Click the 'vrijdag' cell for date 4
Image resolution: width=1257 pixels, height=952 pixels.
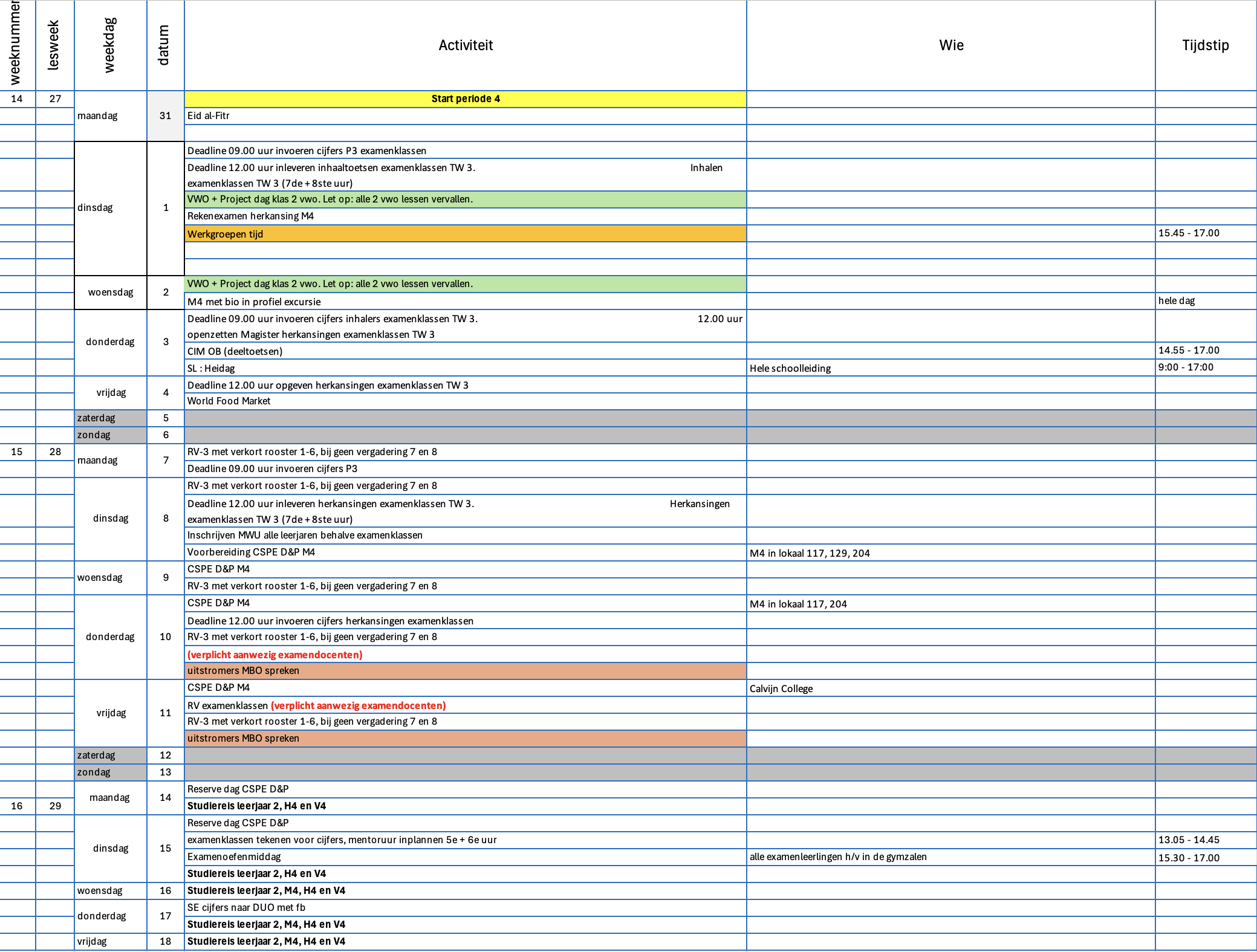111,393
